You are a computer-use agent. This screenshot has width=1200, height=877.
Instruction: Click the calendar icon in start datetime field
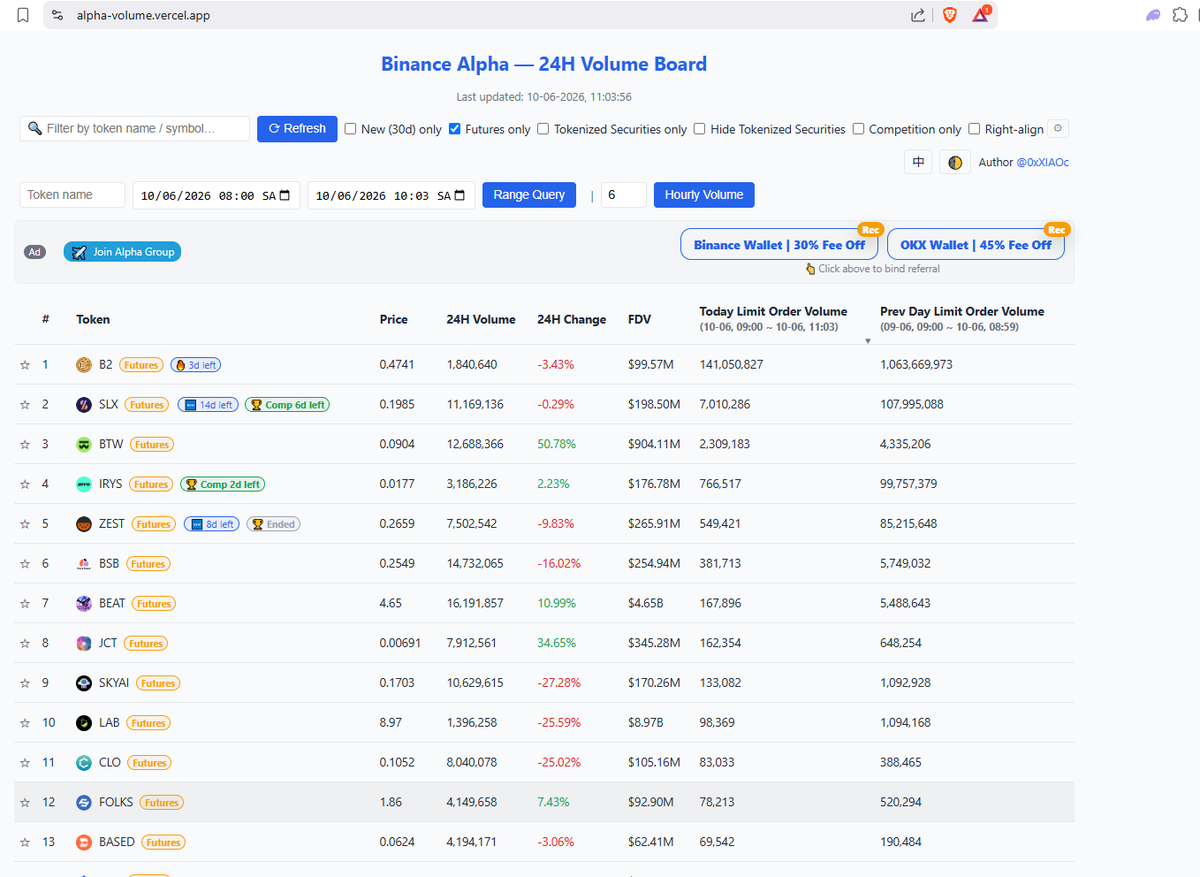[285, 195]
